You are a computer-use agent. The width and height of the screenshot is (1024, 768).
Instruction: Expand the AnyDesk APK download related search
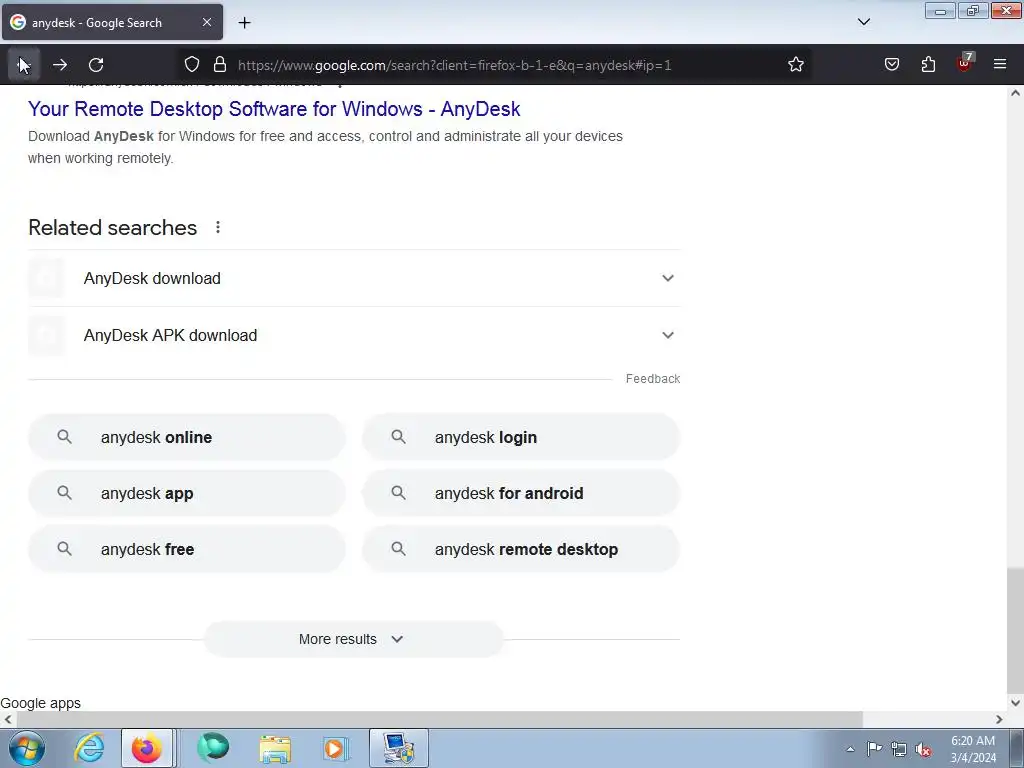tap(354, 335)
